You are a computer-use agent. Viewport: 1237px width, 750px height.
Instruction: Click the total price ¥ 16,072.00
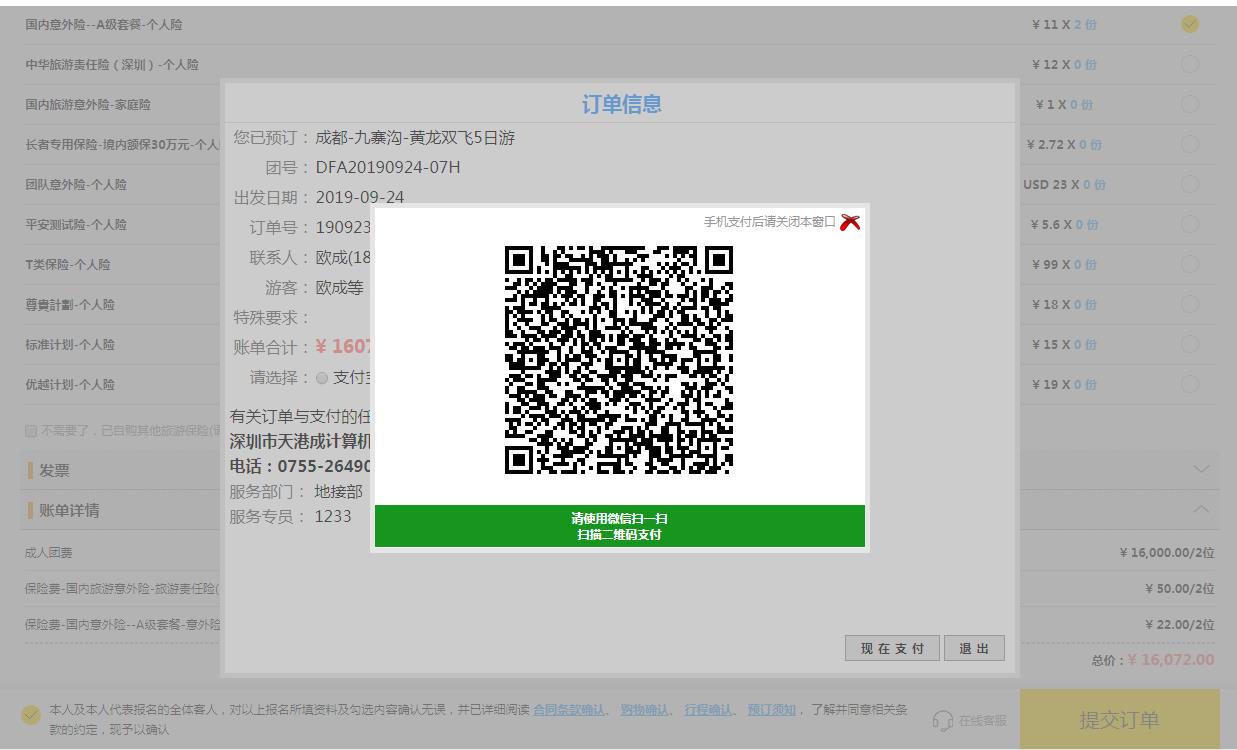tap(1170, 660)
